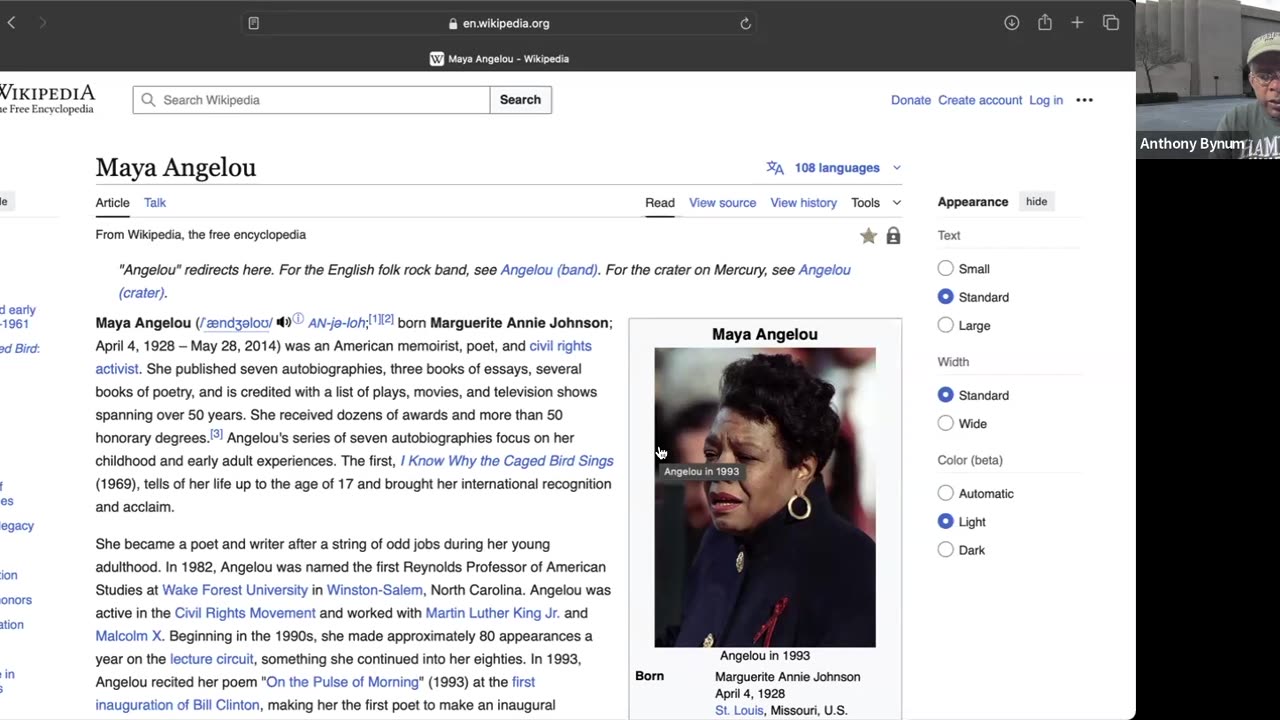Expand the 108 languages dropdown

point(836,168)
